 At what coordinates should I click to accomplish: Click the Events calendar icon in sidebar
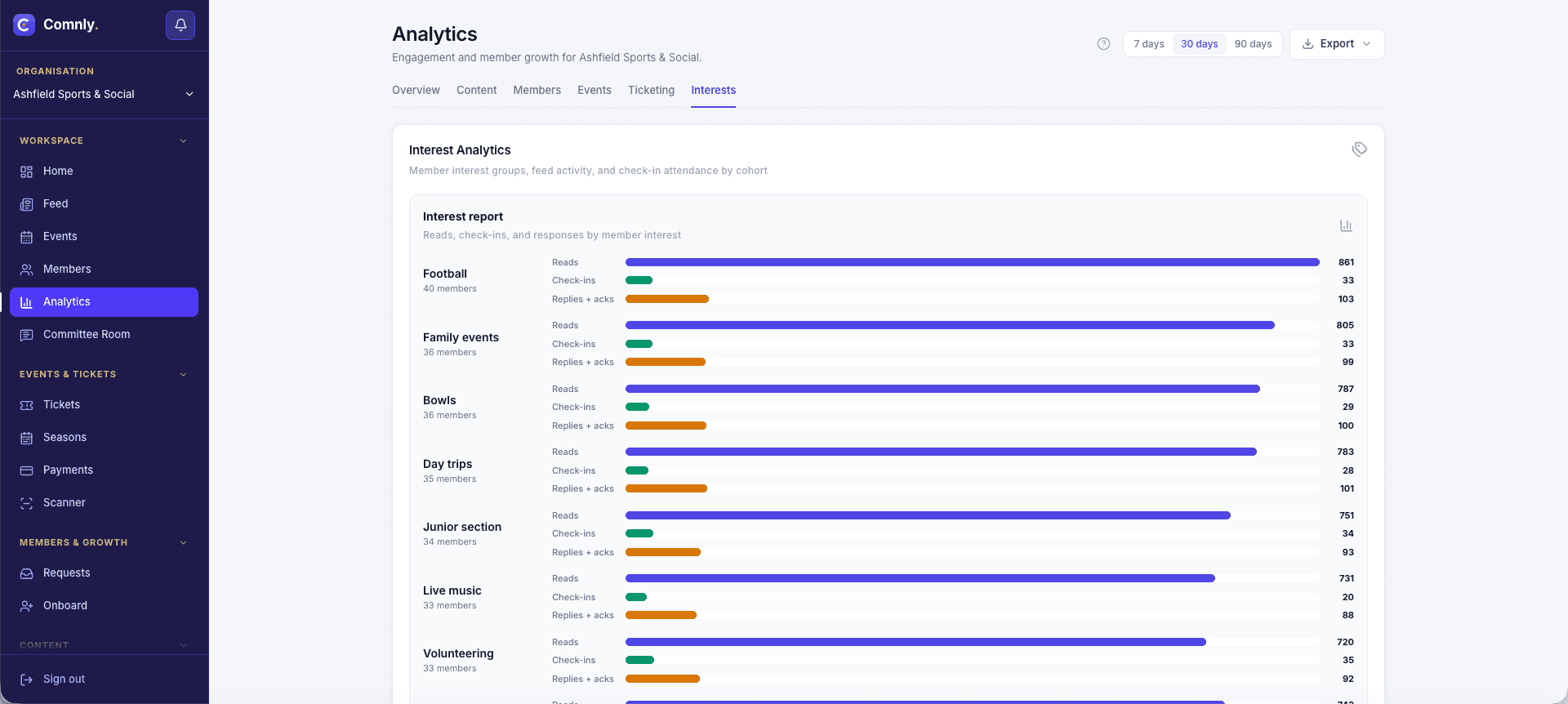pos(27,237)
